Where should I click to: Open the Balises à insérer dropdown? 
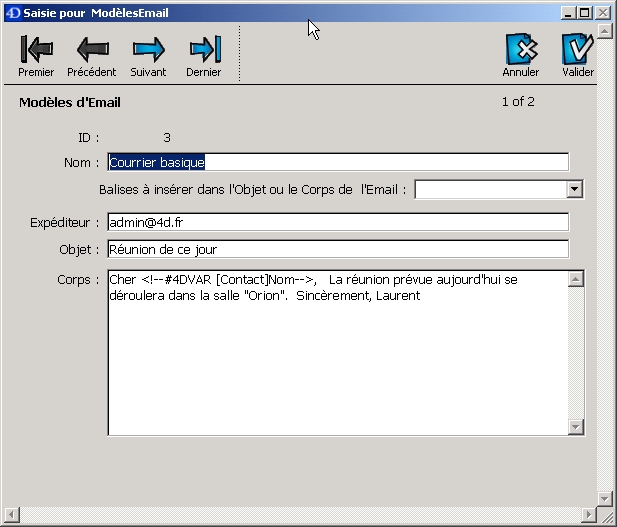pyautogui.click(x=574, y=189)
